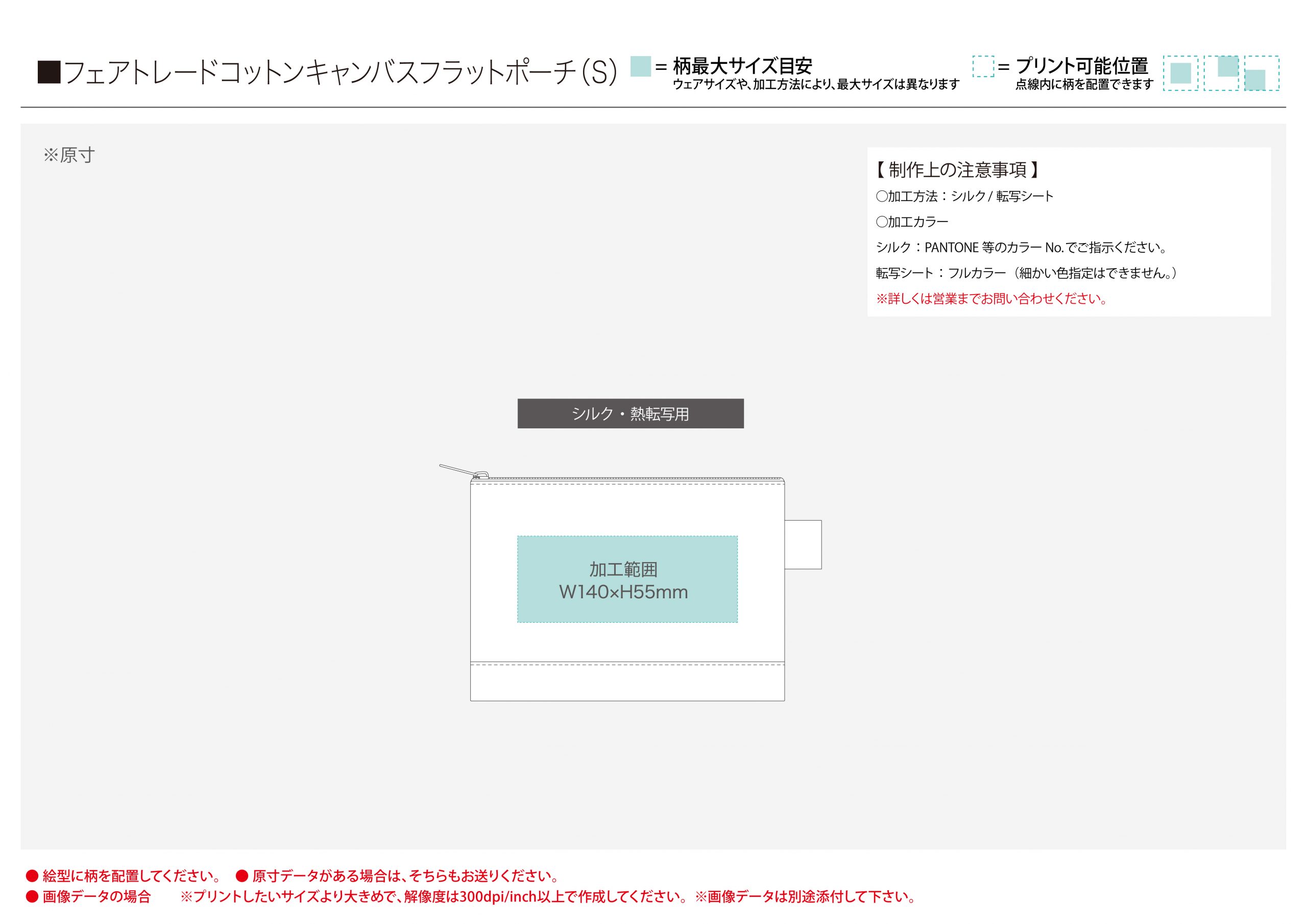Click the dashed-outline box beside プリント可能位置
This screenshot has width=1307, height=924.
click(983, 66)
